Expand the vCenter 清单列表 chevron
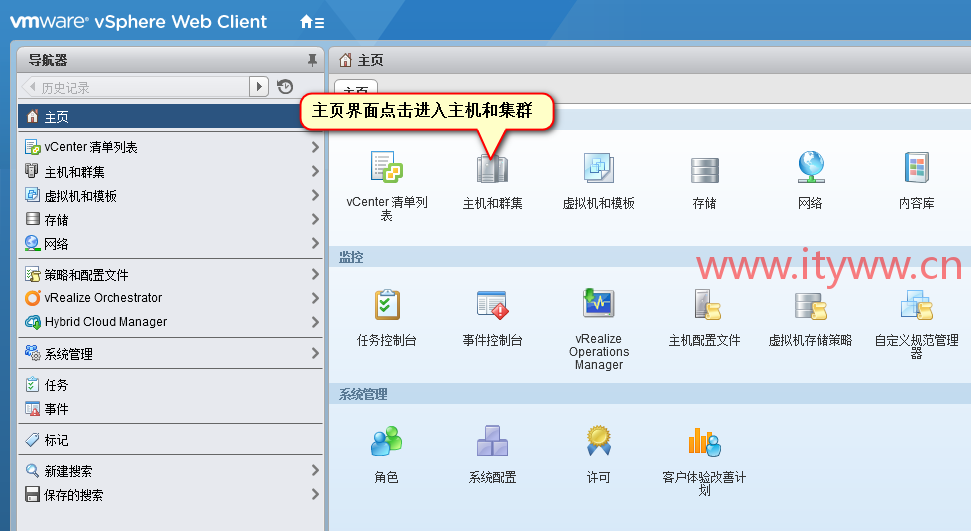 pyautogui.click(x=315, y=147)
